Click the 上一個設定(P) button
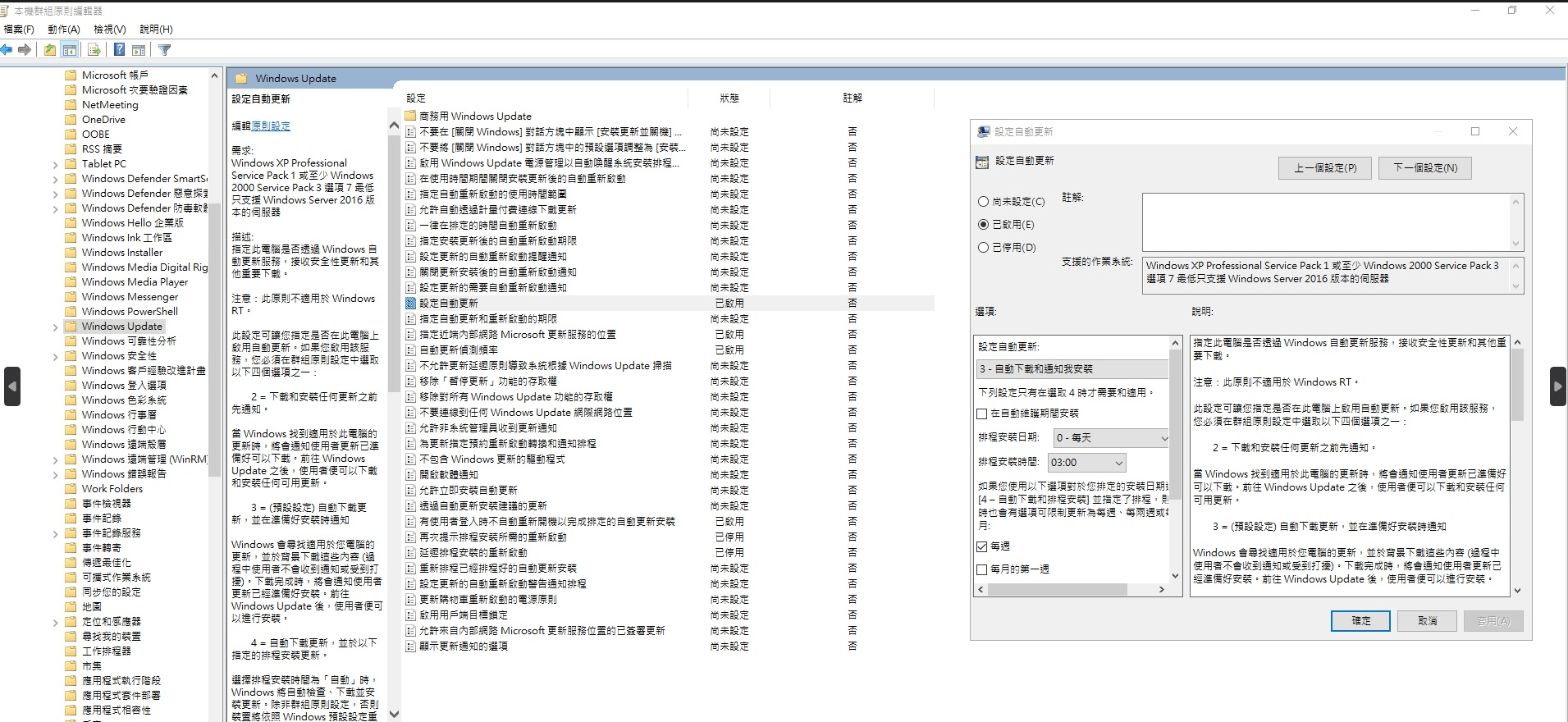The image size is (1568, 722). pos(1325,168)
